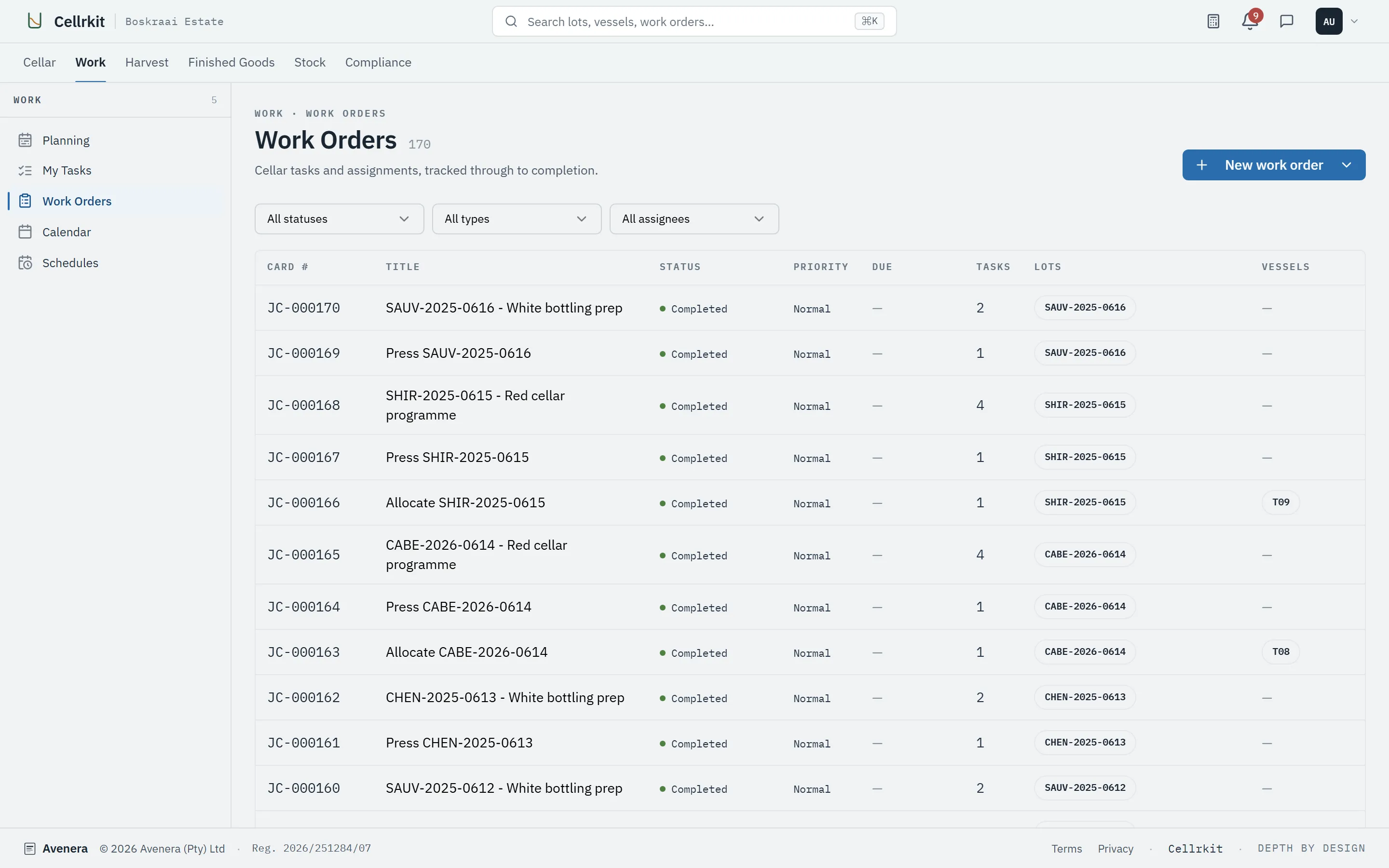Click Completed status in JC-000167 row
The width and height of the screenshot is (1389, 868).
[694, 458]
